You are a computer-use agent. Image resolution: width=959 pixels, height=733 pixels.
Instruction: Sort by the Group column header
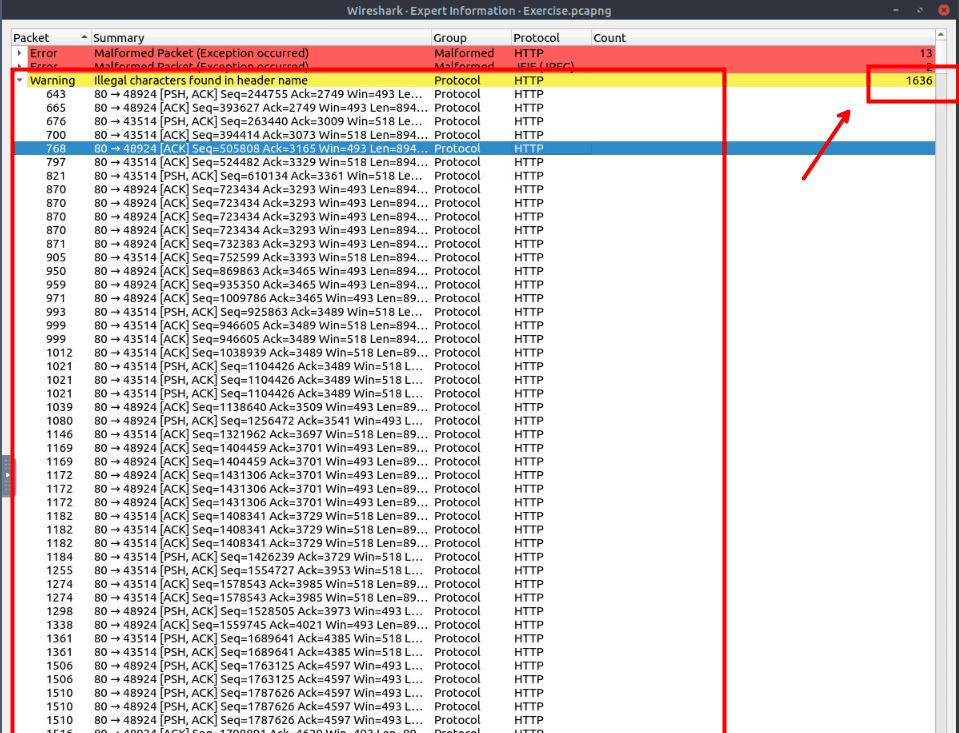tap(468, 37)
